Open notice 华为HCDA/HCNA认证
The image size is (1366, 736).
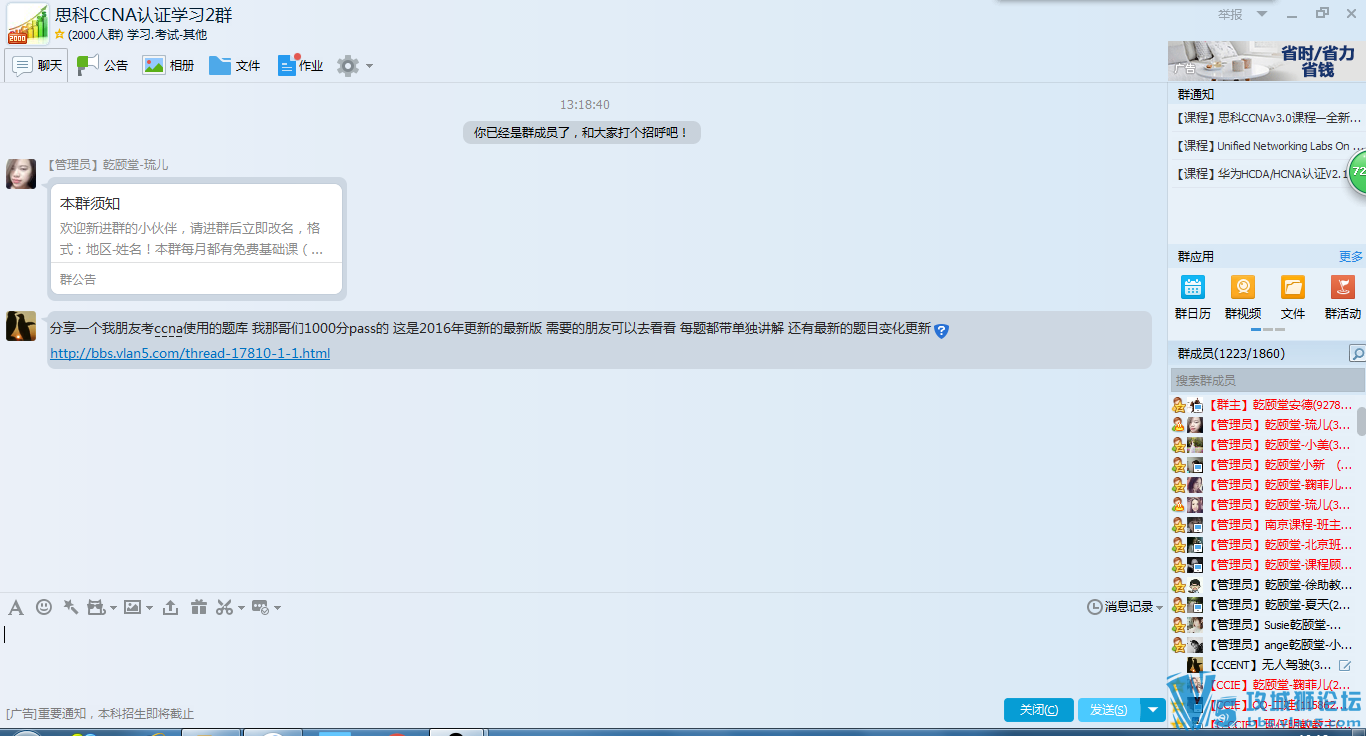(x=1260, y=174)
